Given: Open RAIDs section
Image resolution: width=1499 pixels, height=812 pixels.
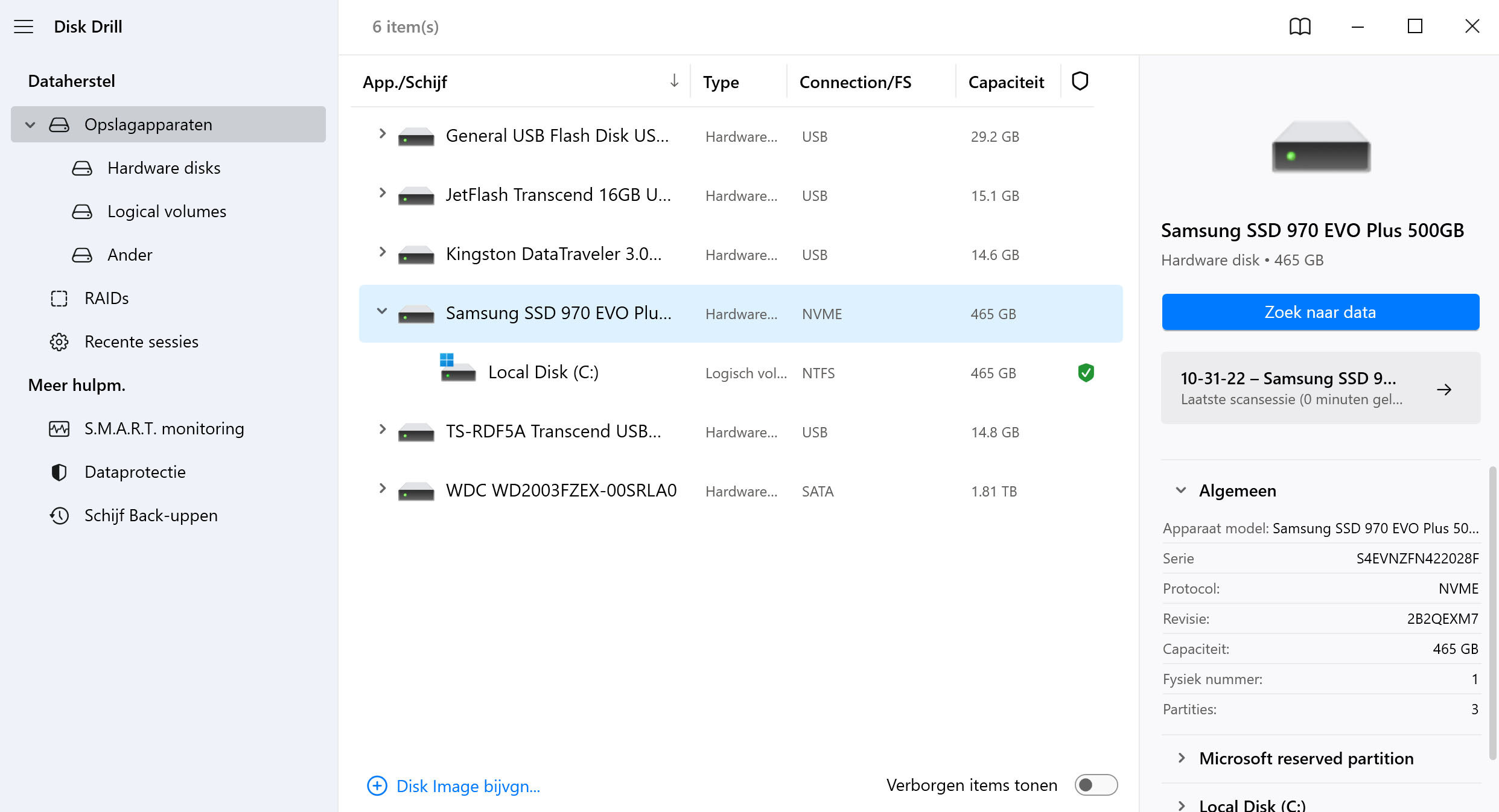Looking at the screenshot, I should (107, 299).
